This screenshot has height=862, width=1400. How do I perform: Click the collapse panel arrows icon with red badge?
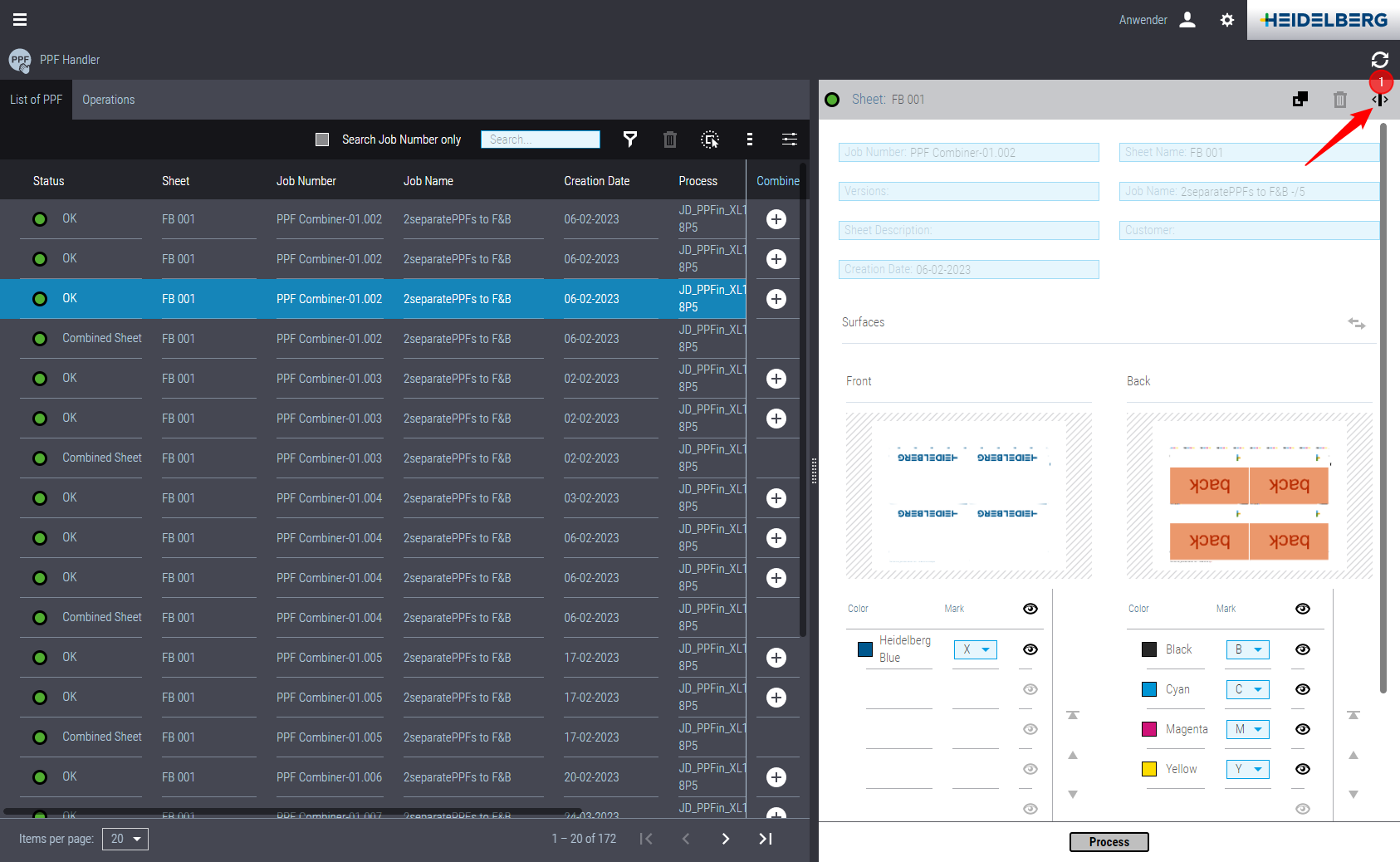[1380, 100]
